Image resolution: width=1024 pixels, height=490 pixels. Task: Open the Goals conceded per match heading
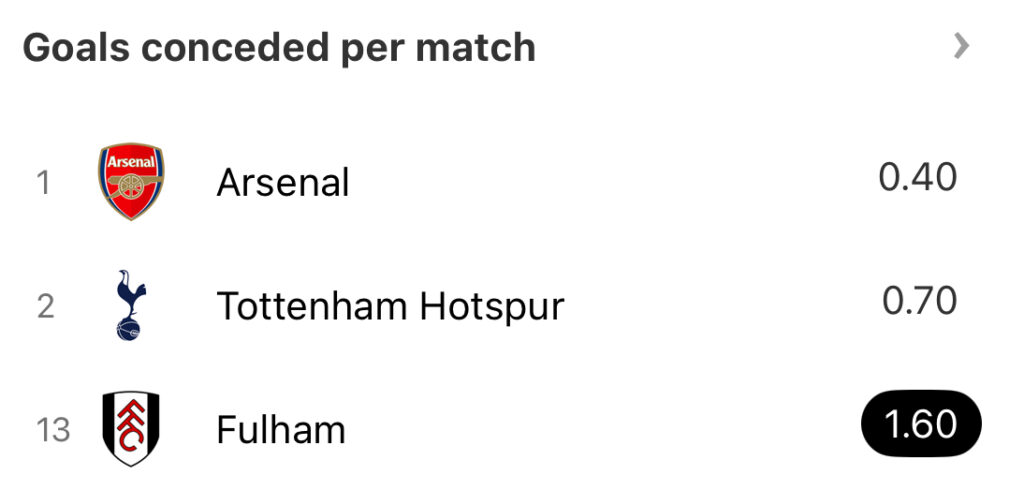[x=279, y=47]
